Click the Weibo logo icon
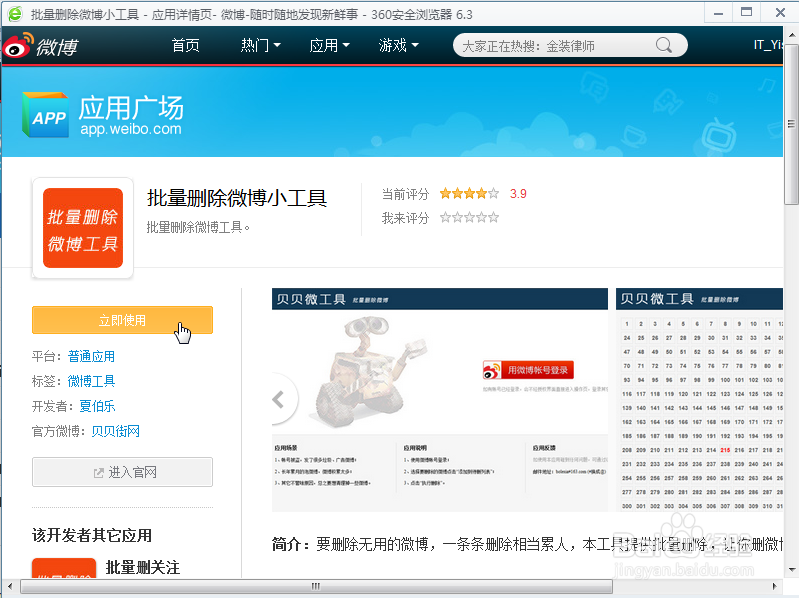 pyautogui.click(x=18, y=46)
